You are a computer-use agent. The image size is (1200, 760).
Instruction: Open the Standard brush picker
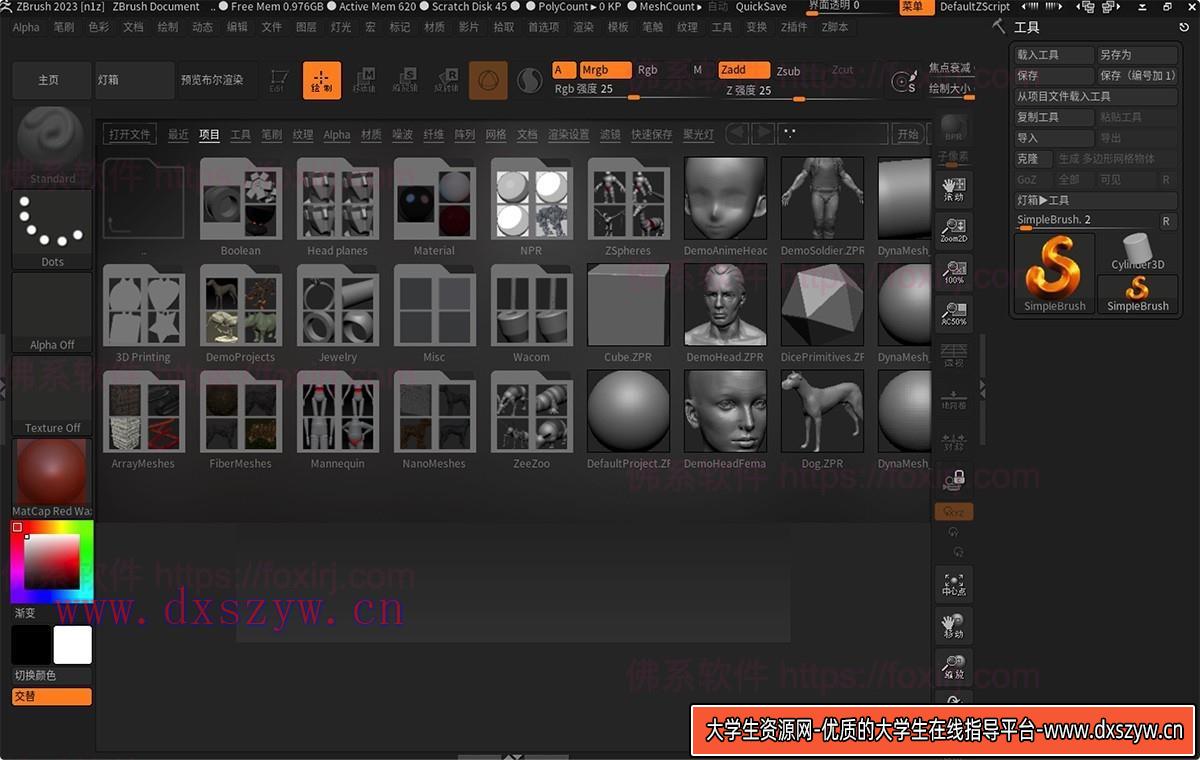point(52,145)
